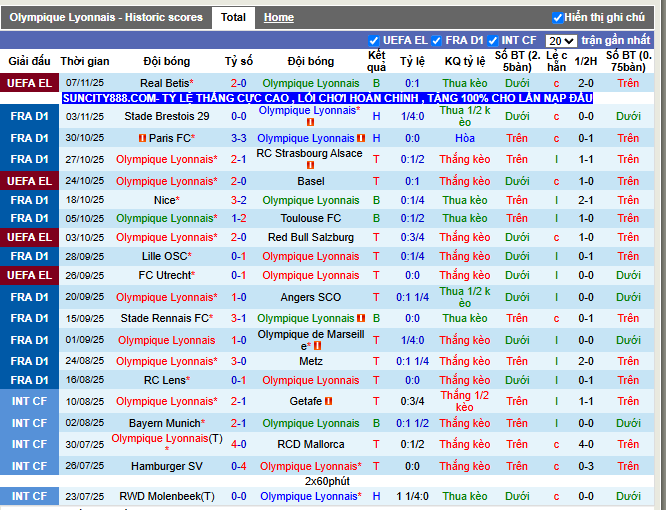Click red card icon under Olympique Lyonnais on 03/11/25
Viewport: 666px width, 510px height.
coord(310,122)
